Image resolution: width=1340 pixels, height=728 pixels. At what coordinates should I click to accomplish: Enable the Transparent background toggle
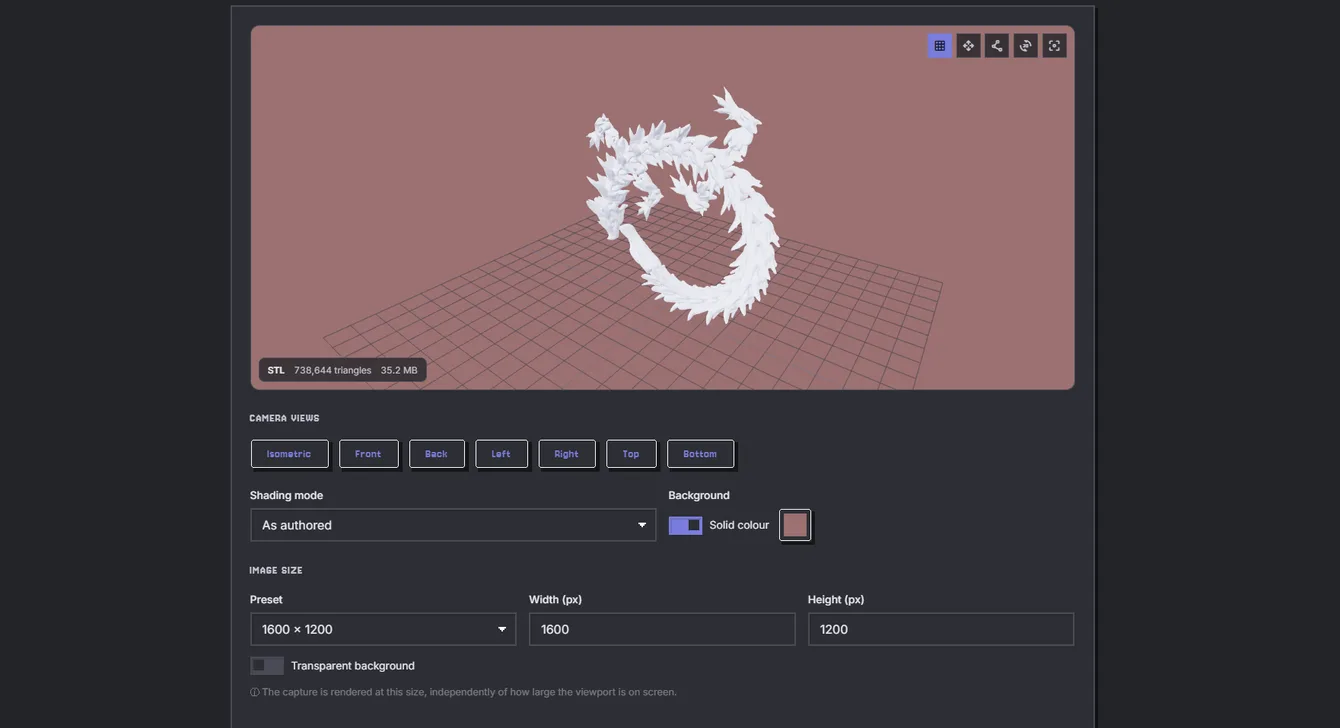[x=267, y=666]
